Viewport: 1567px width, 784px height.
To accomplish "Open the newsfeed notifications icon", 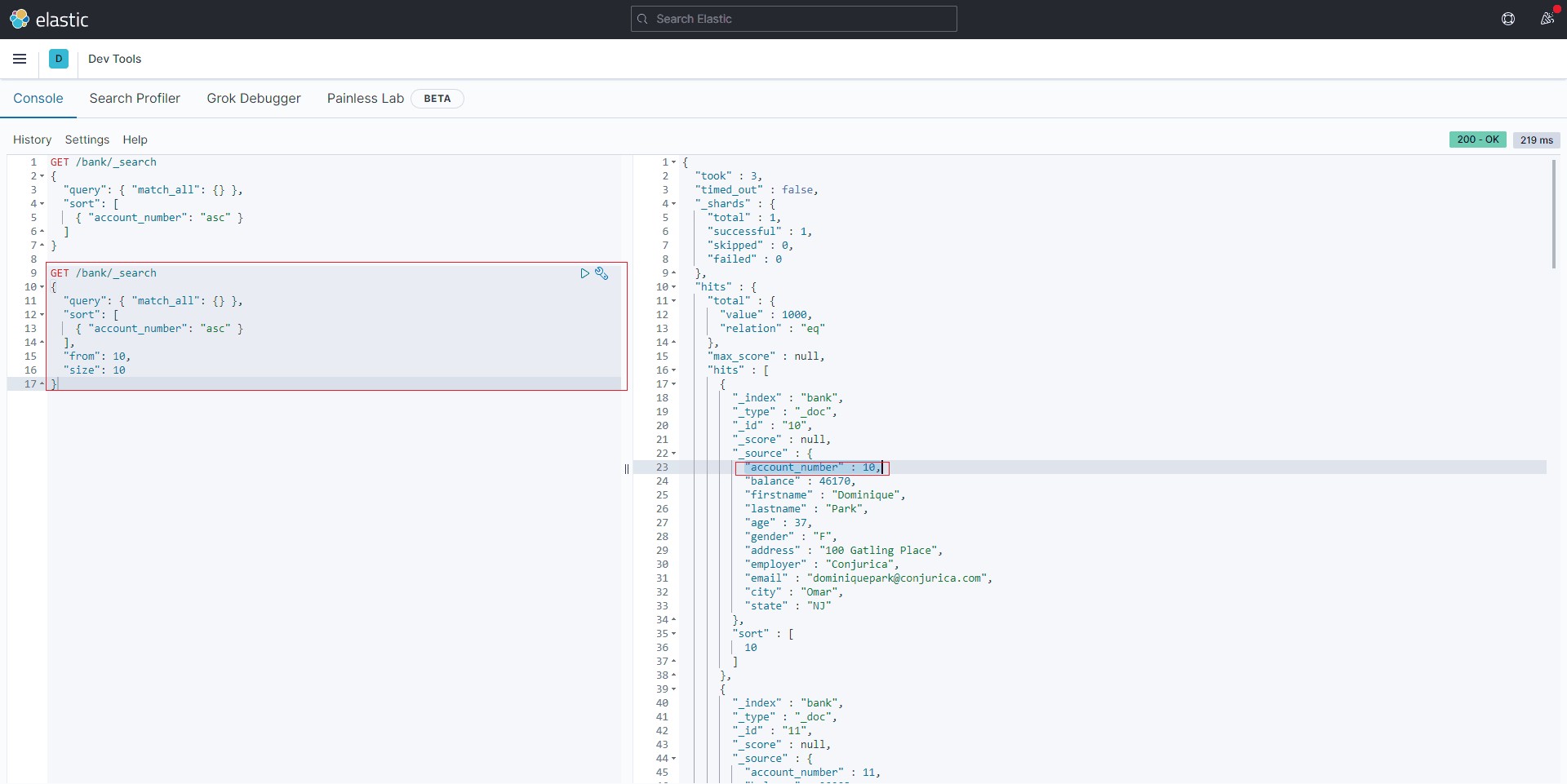I will click(x=1546, y=19).
